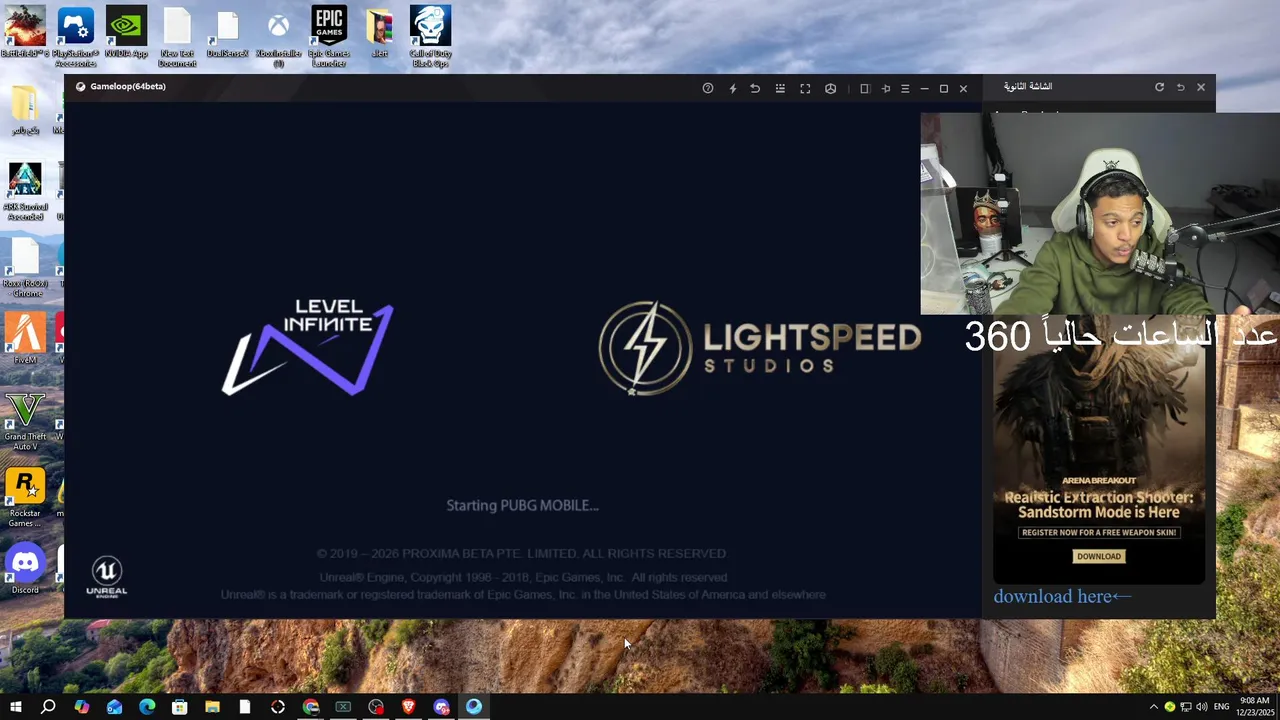The image size is (1280, 720).
Task: Click the 'Starting PUBG MOBILE...' loading text
Action: 522,505
